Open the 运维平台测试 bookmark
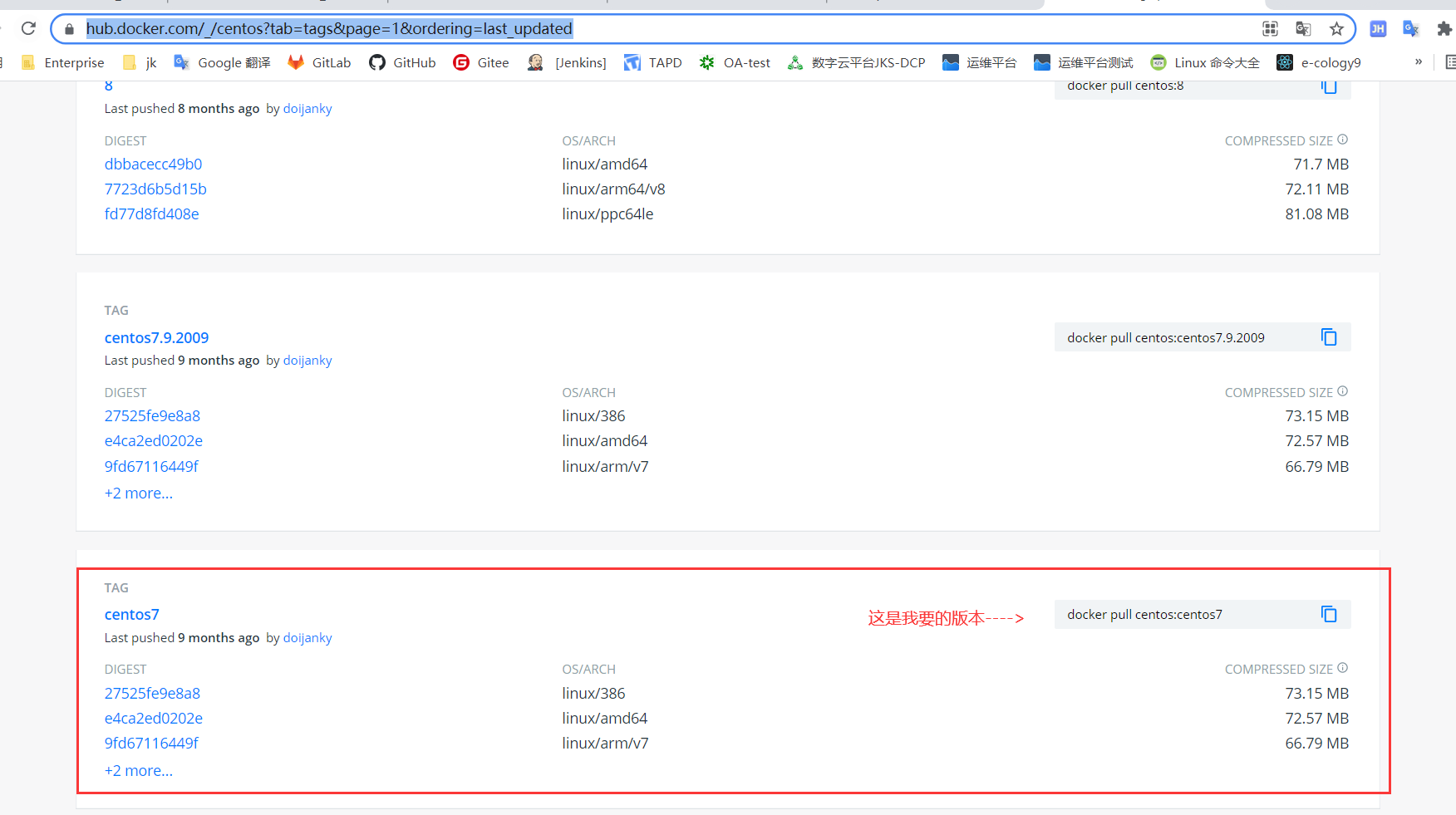This screenshot has height=815, width=1456. point(1083,62)
